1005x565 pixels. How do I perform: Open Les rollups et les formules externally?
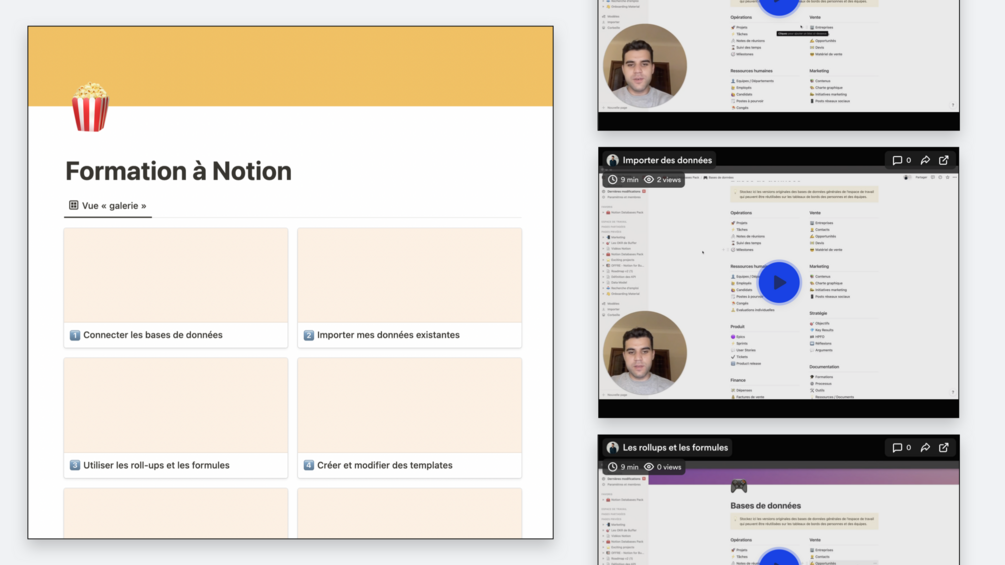click(943, 448)
